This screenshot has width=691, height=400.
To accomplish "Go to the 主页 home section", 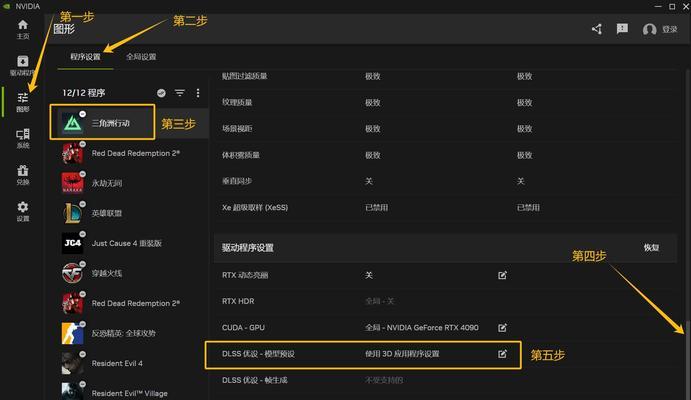I will (22, 29).
